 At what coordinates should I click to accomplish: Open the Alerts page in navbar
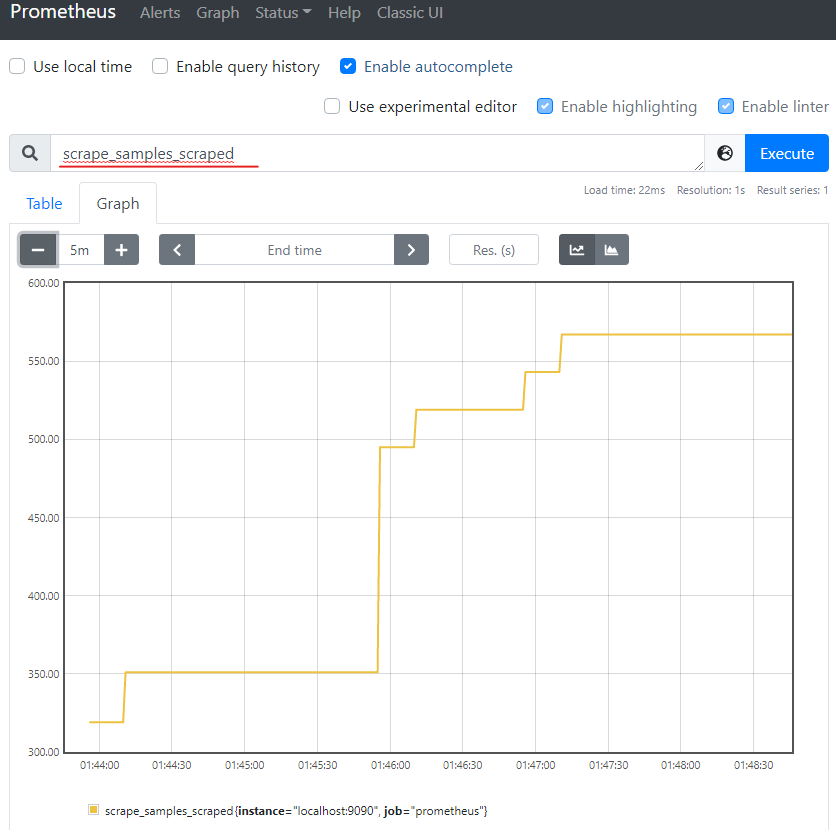(x=160, y=13)
